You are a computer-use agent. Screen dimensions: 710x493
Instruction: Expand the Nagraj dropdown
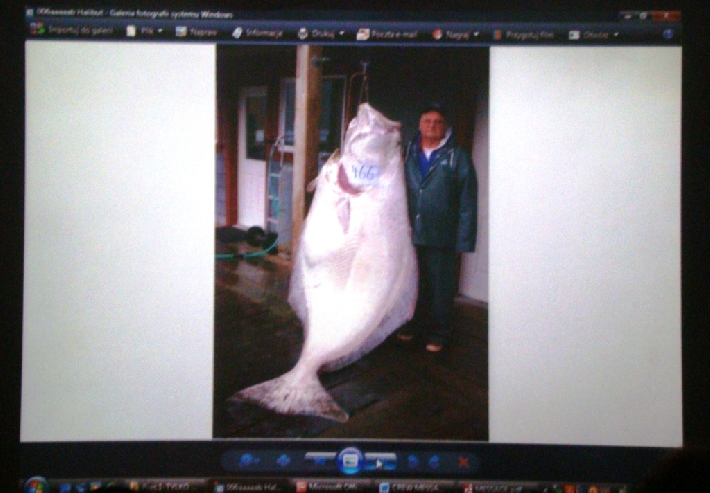(x=455, y=34)
